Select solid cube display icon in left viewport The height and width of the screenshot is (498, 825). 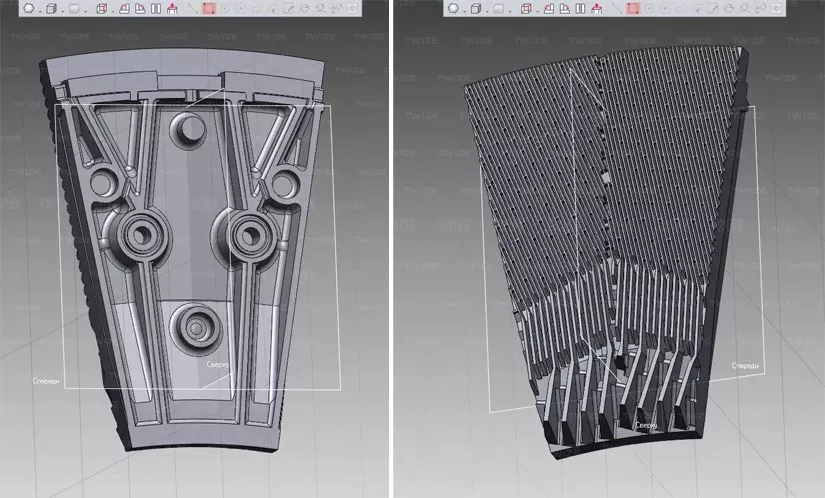[x=51, y=8]
